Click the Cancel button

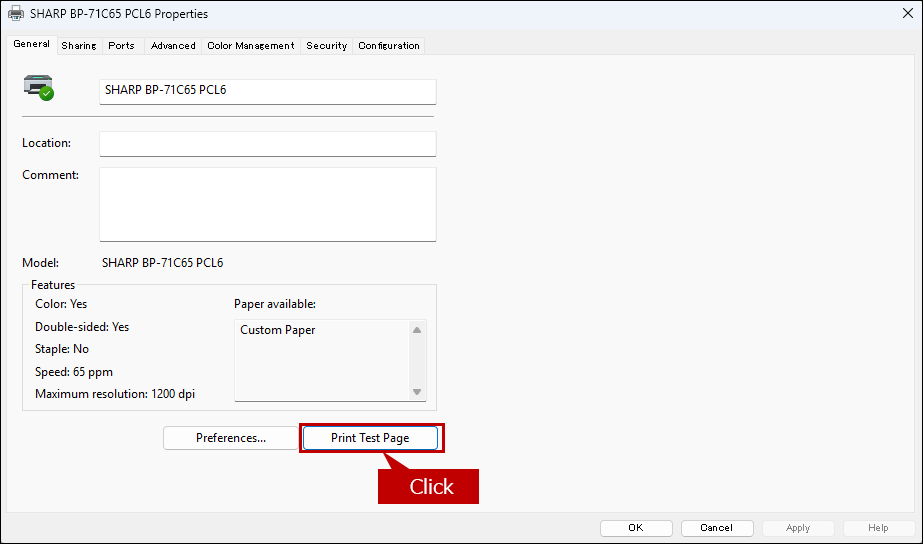click(716, 528)
